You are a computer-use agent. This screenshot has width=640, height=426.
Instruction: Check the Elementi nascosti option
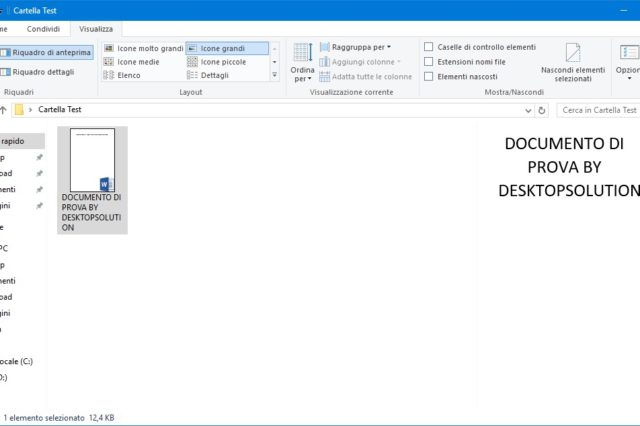(429, 76)
